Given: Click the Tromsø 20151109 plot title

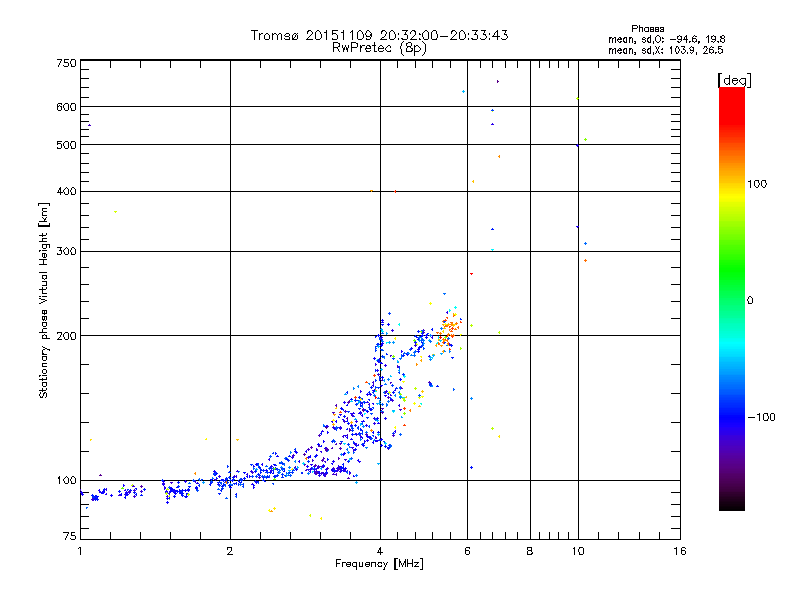Looking at the screenshot, I should point(379,35).
